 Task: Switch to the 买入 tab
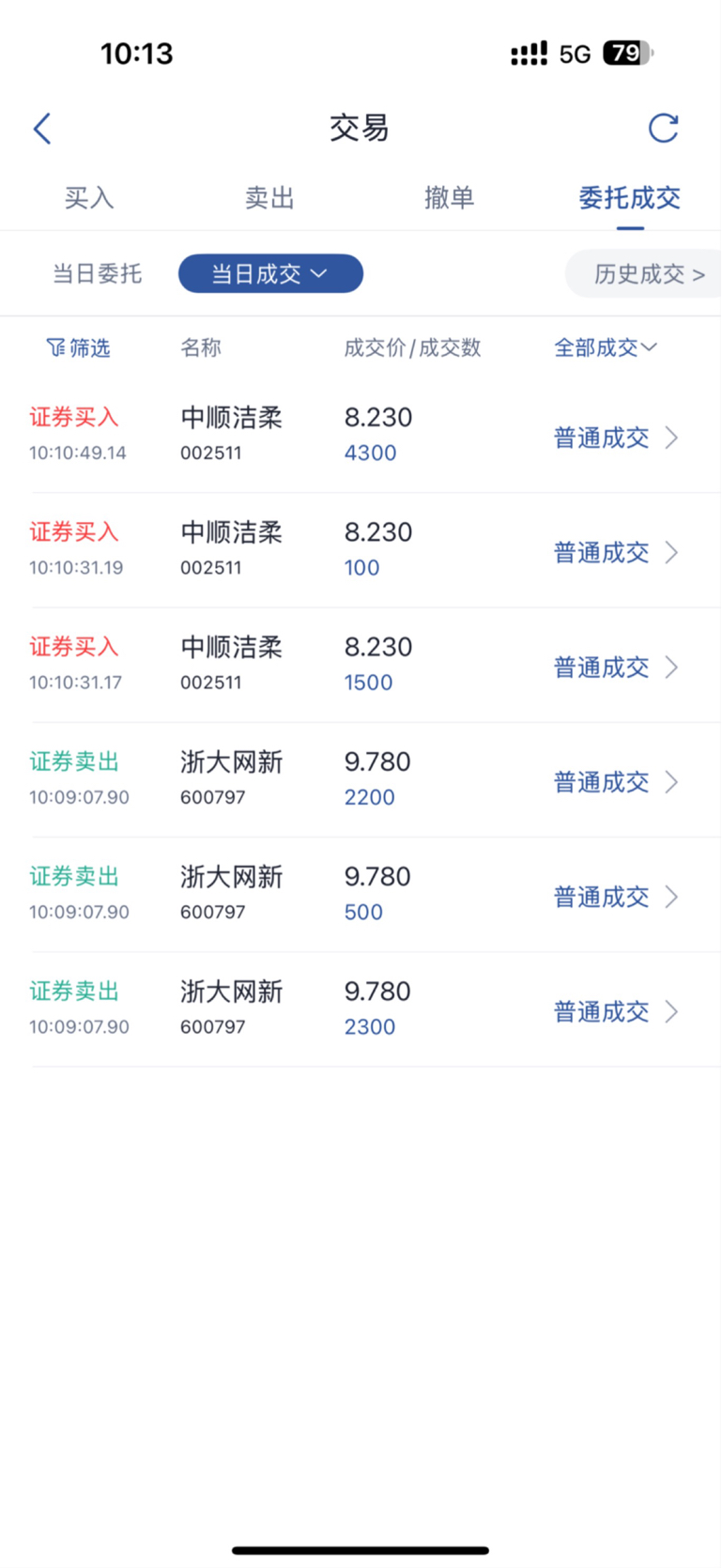89,198
